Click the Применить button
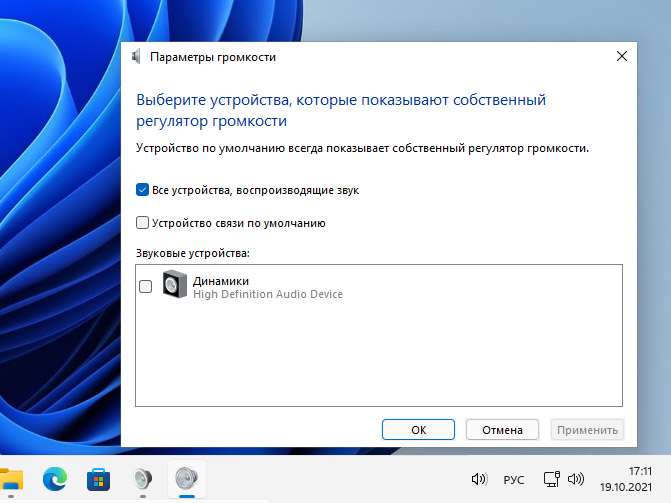671x503 pixels. [587, 430]
